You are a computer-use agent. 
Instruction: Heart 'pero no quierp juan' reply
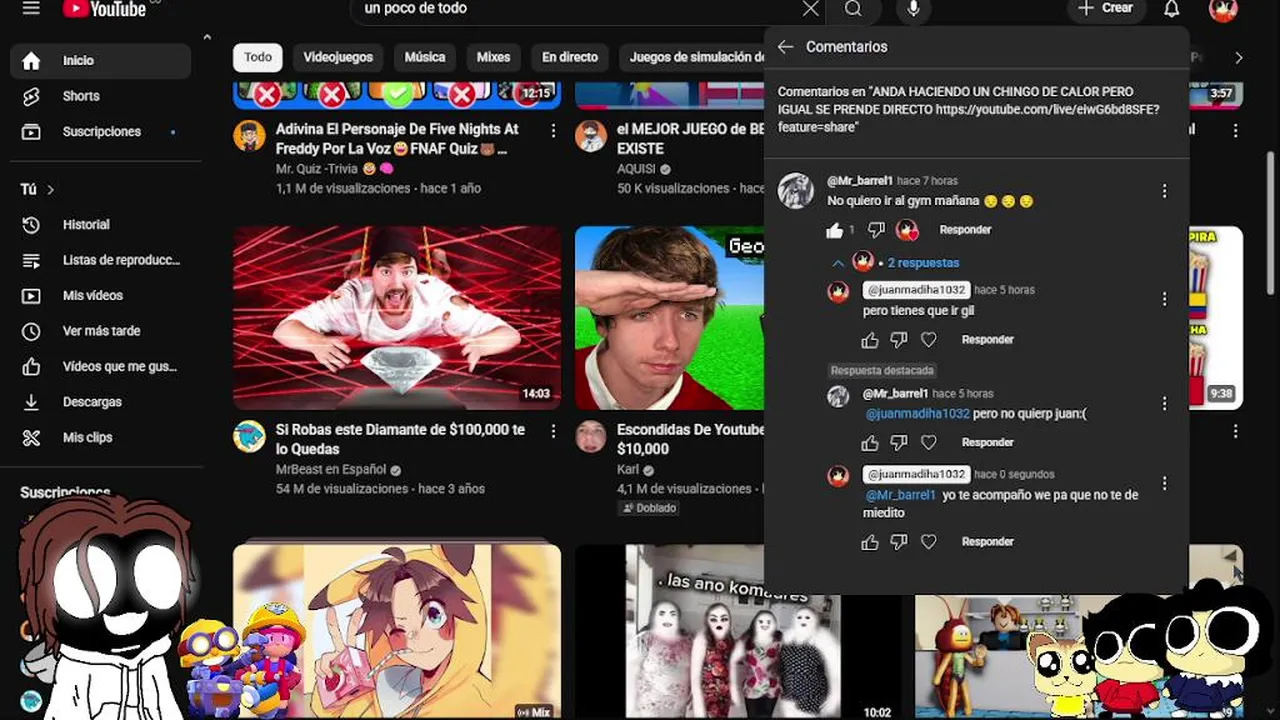coord(929,443)
